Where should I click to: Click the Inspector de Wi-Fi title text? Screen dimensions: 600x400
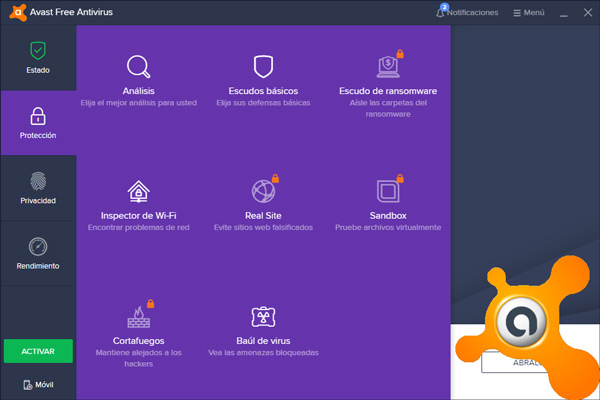pyautogui.click(x=139, y=216)
